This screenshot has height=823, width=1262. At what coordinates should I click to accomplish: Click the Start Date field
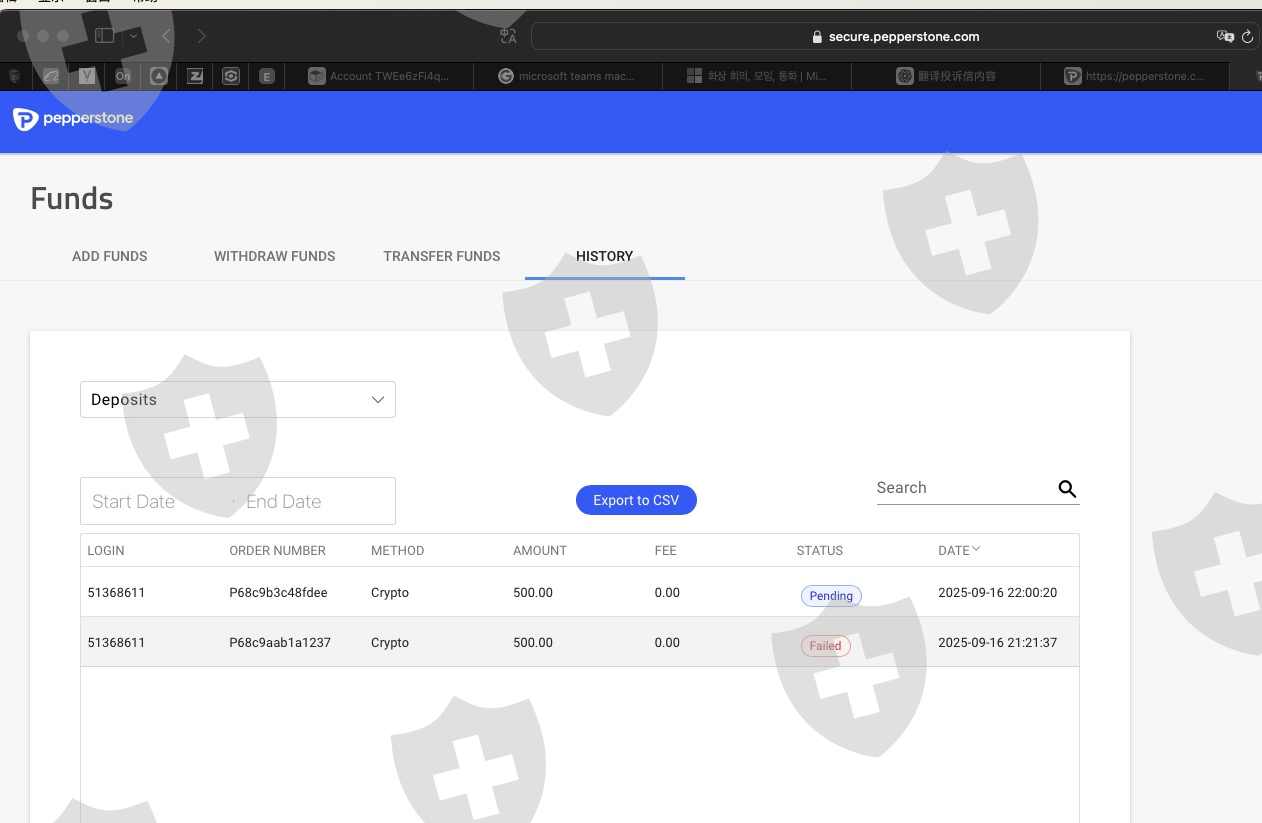click(155, 501)
